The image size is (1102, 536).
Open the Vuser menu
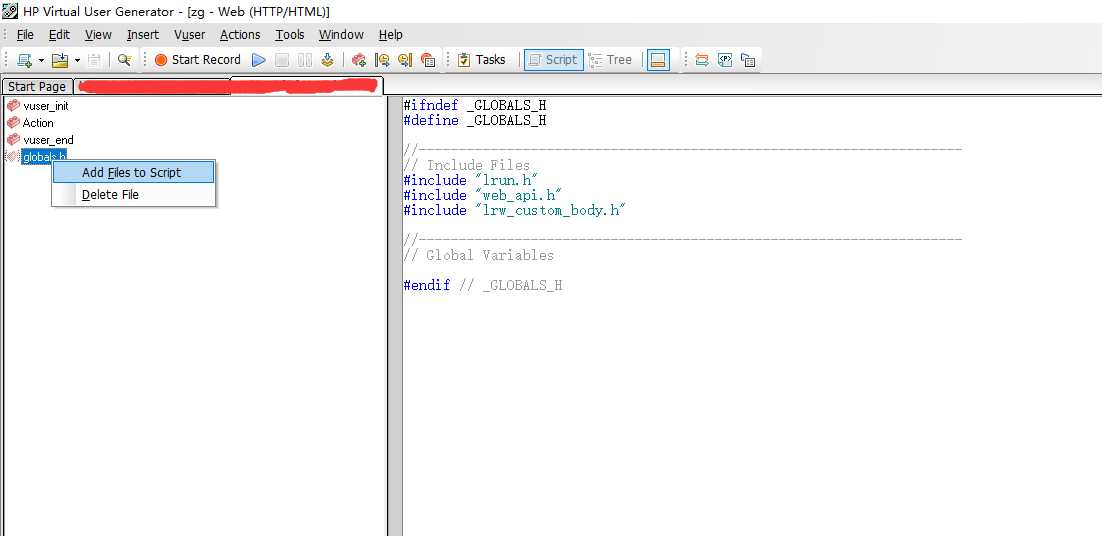(x=190, y=34)
